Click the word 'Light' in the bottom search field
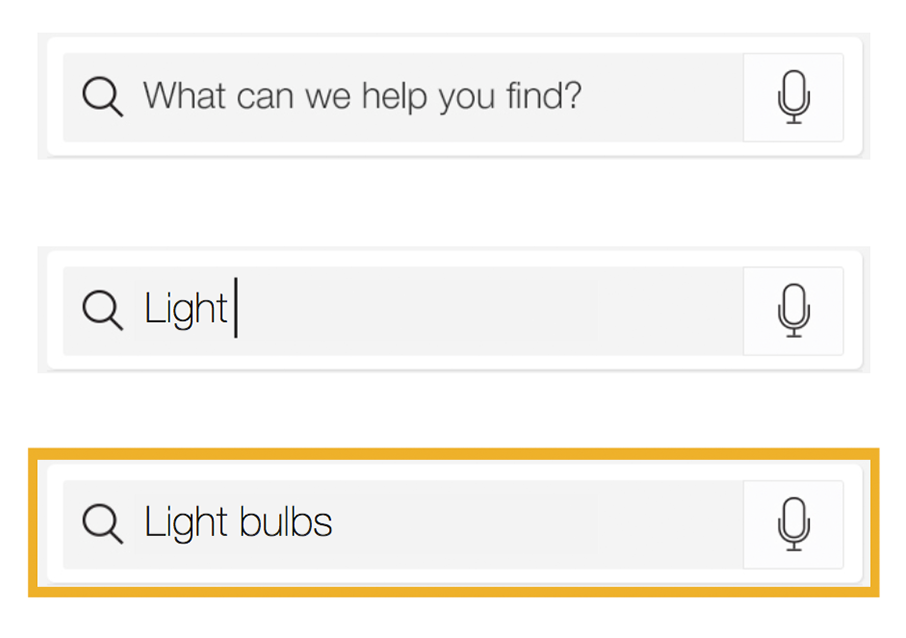Screen dimensions: 906x638 186,524
